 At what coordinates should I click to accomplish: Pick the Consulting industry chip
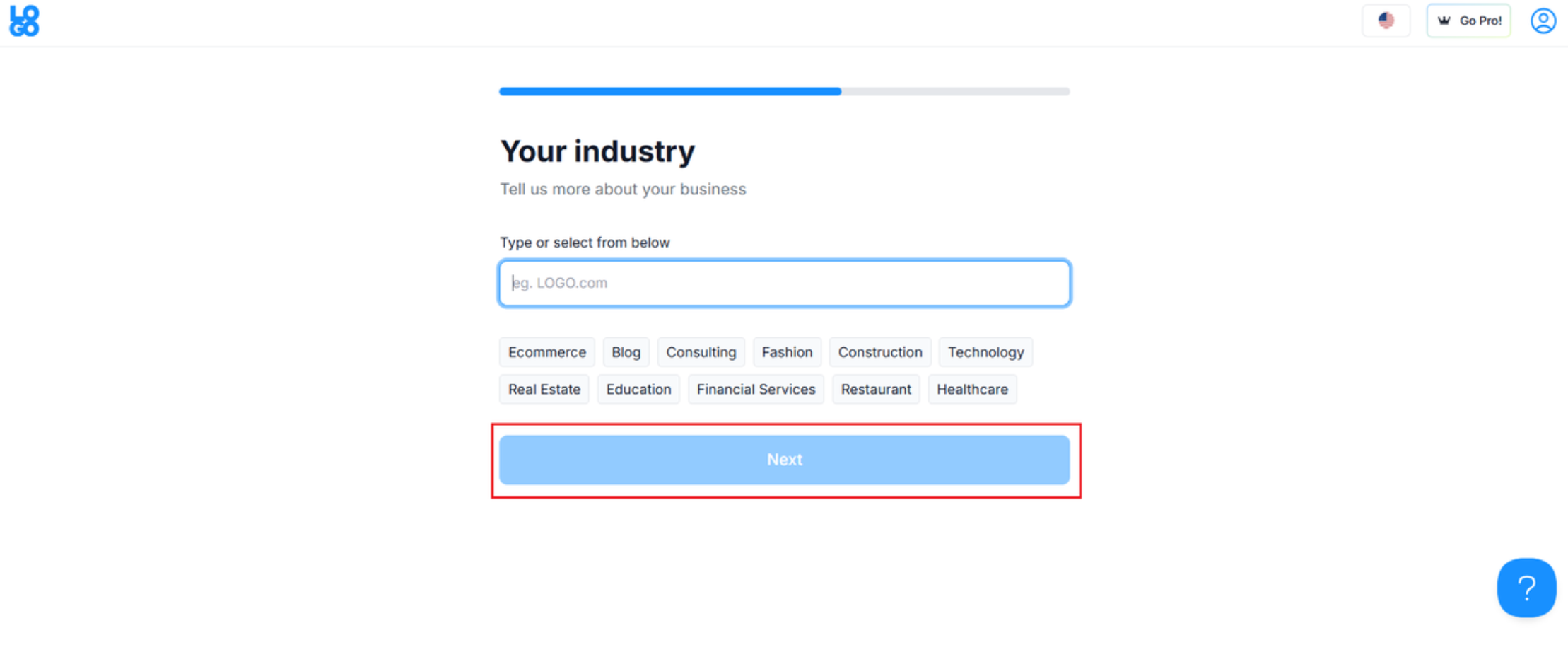(701, 352)
